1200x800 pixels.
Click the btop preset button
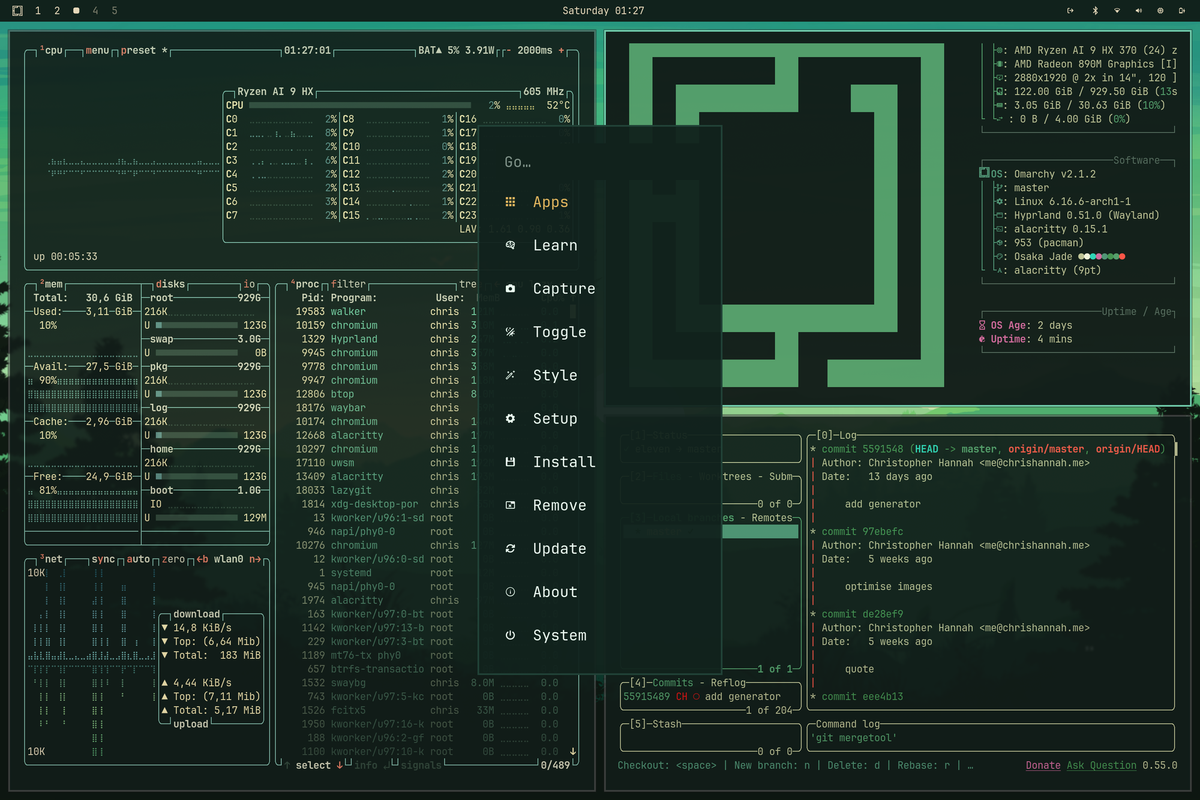point(145,50)
